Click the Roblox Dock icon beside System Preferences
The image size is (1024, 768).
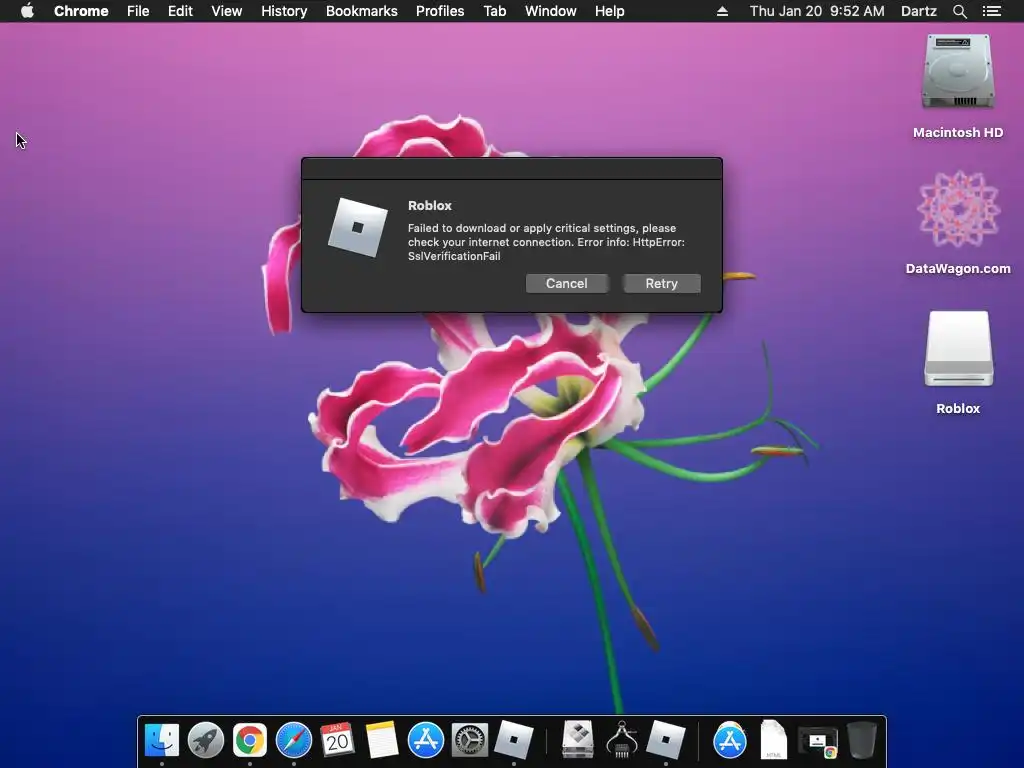click(514, 740)
